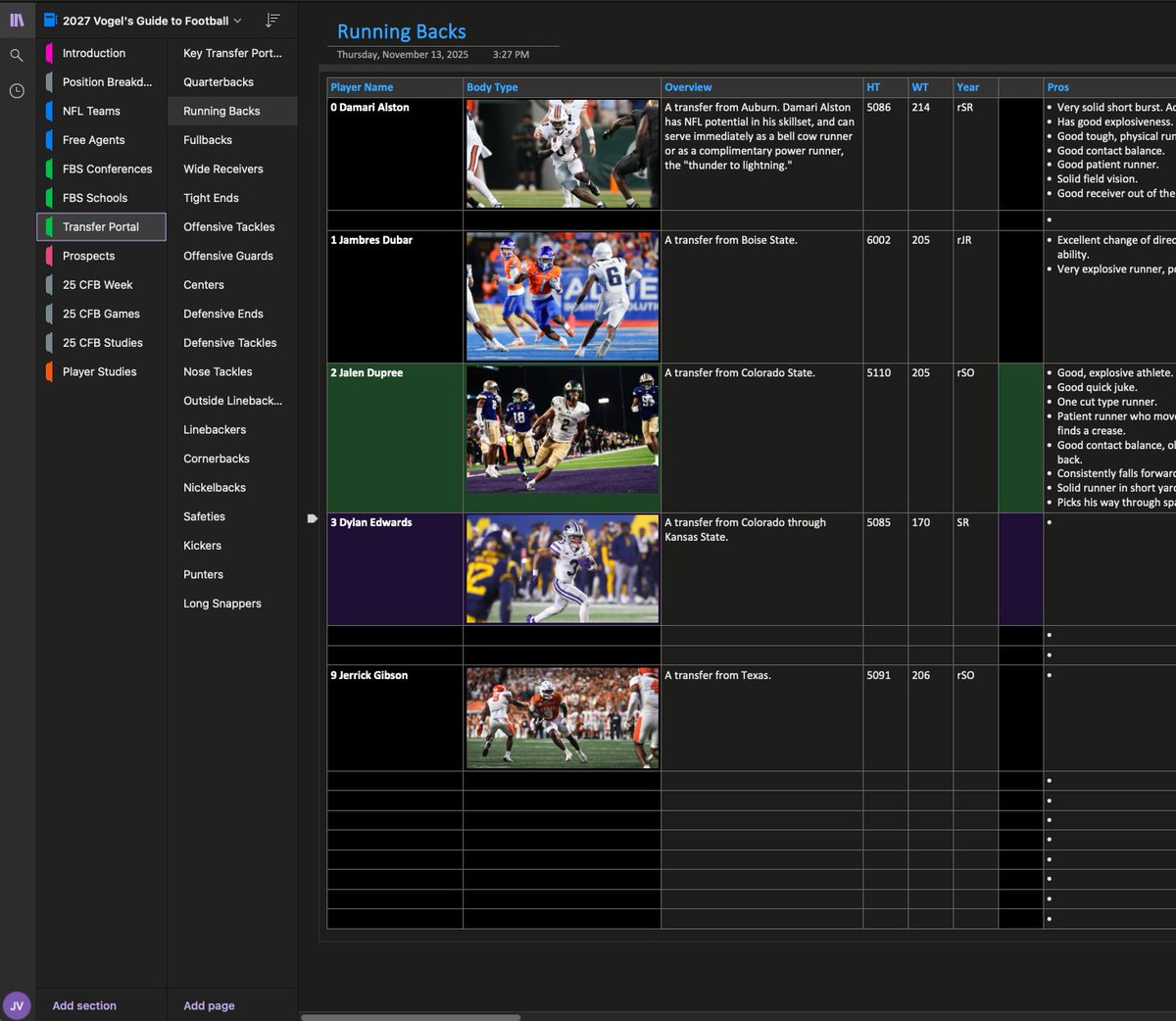Click the Overview column header
The width and height of the screenshot is (1176, 1021).
coord(761,87)
